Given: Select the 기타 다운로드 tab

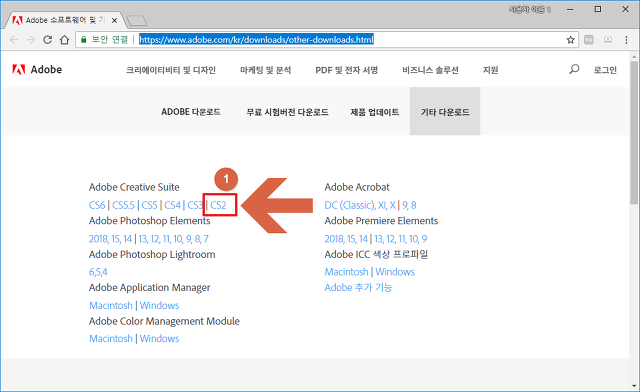Looking at the screenshot, I should (445, 111).
